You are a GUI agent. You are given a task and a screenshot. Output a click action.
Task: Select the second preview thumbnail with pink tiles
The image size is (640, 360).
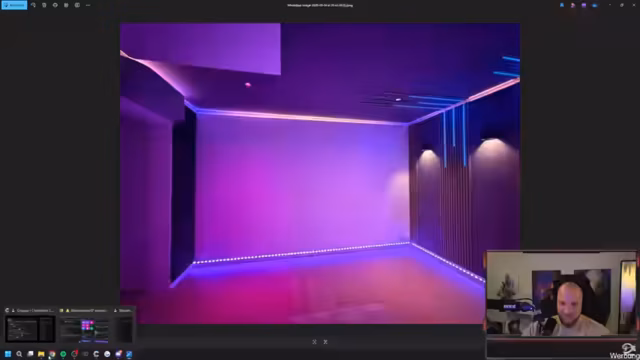pyautogui.click(x=84, y=330)
